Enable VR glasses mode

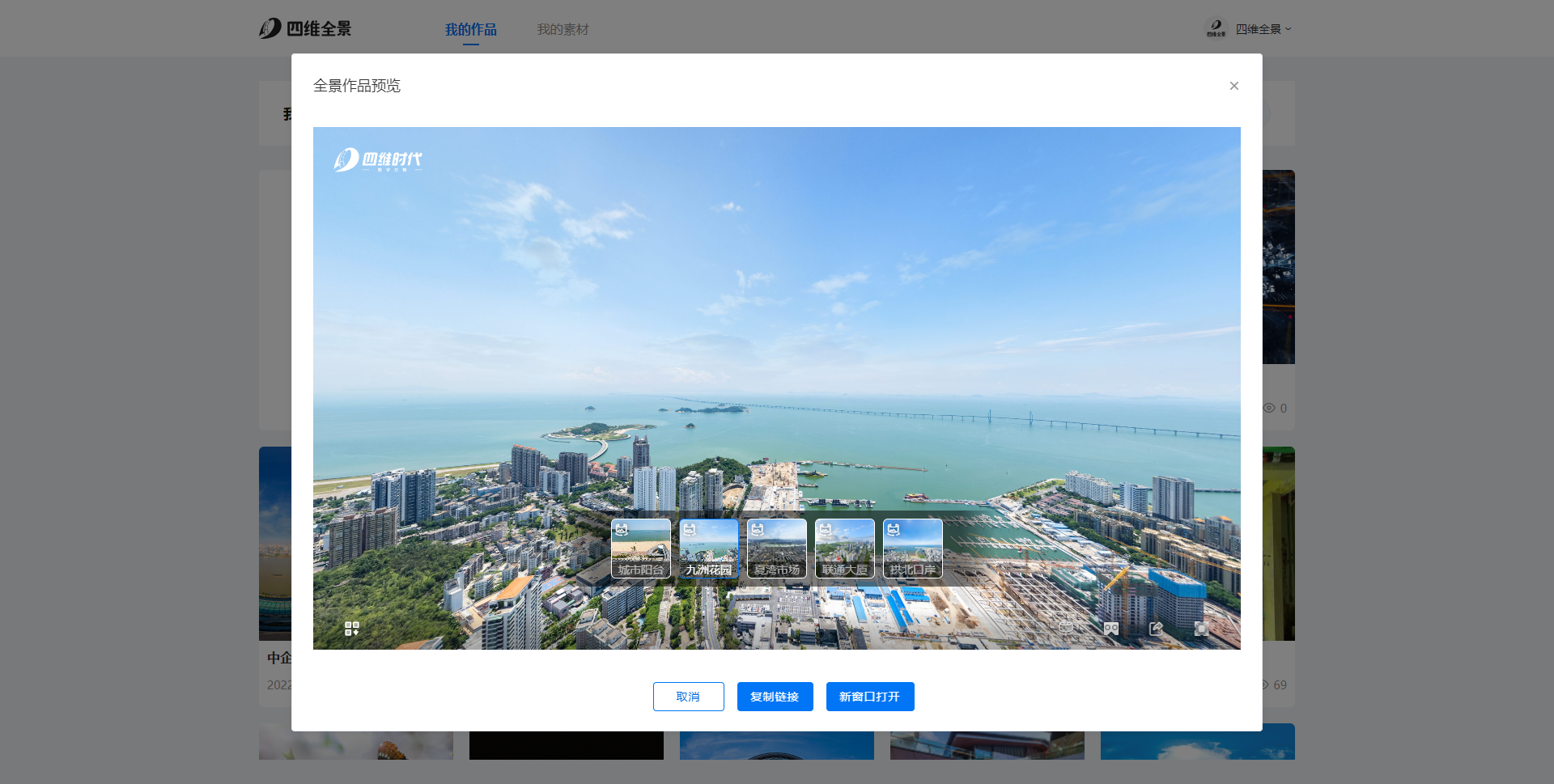[1111, 629]
